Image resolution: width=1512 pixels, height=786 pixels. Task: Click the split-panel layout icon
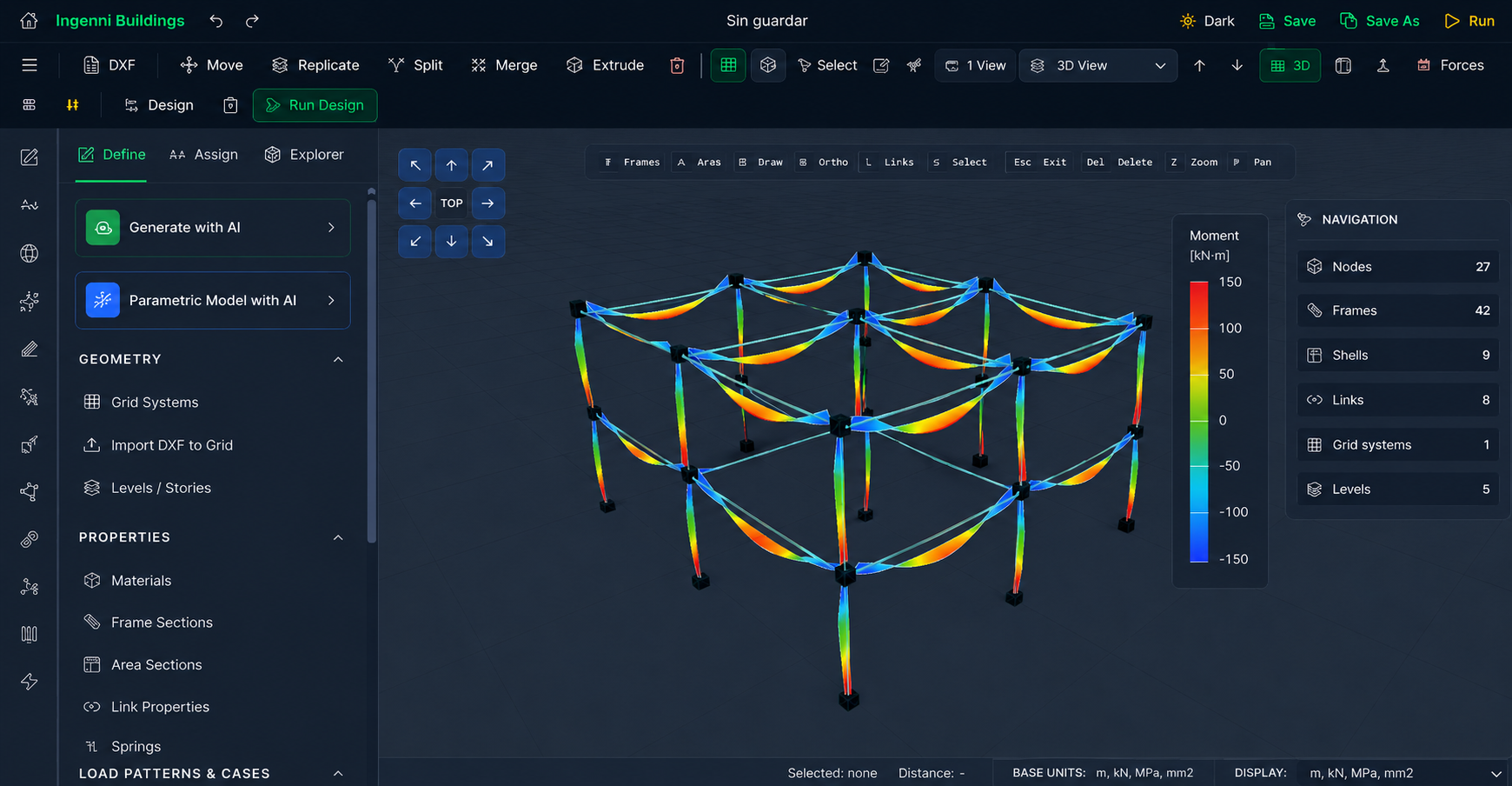pyautogui.click(x=1343, y=65)
